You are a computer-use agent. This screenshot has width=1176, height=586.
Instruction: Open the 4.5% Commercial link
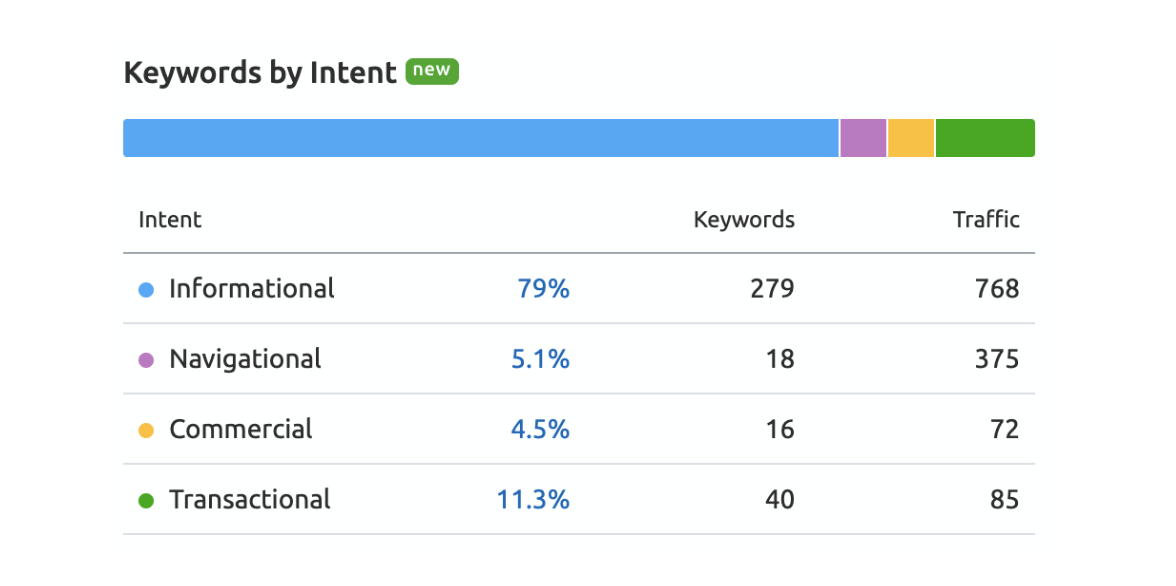pyautogui.click(x=540, y=429)
